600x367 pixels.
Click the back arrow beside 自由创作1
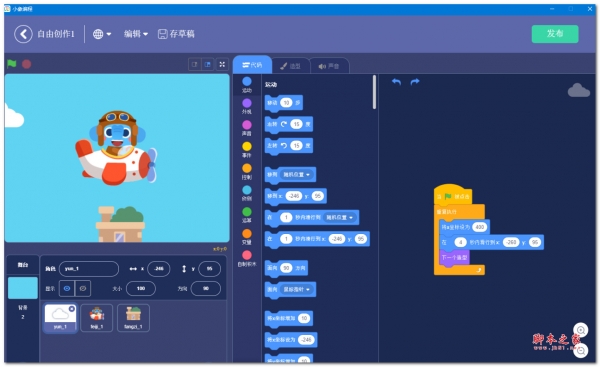[x=23, y=34]
